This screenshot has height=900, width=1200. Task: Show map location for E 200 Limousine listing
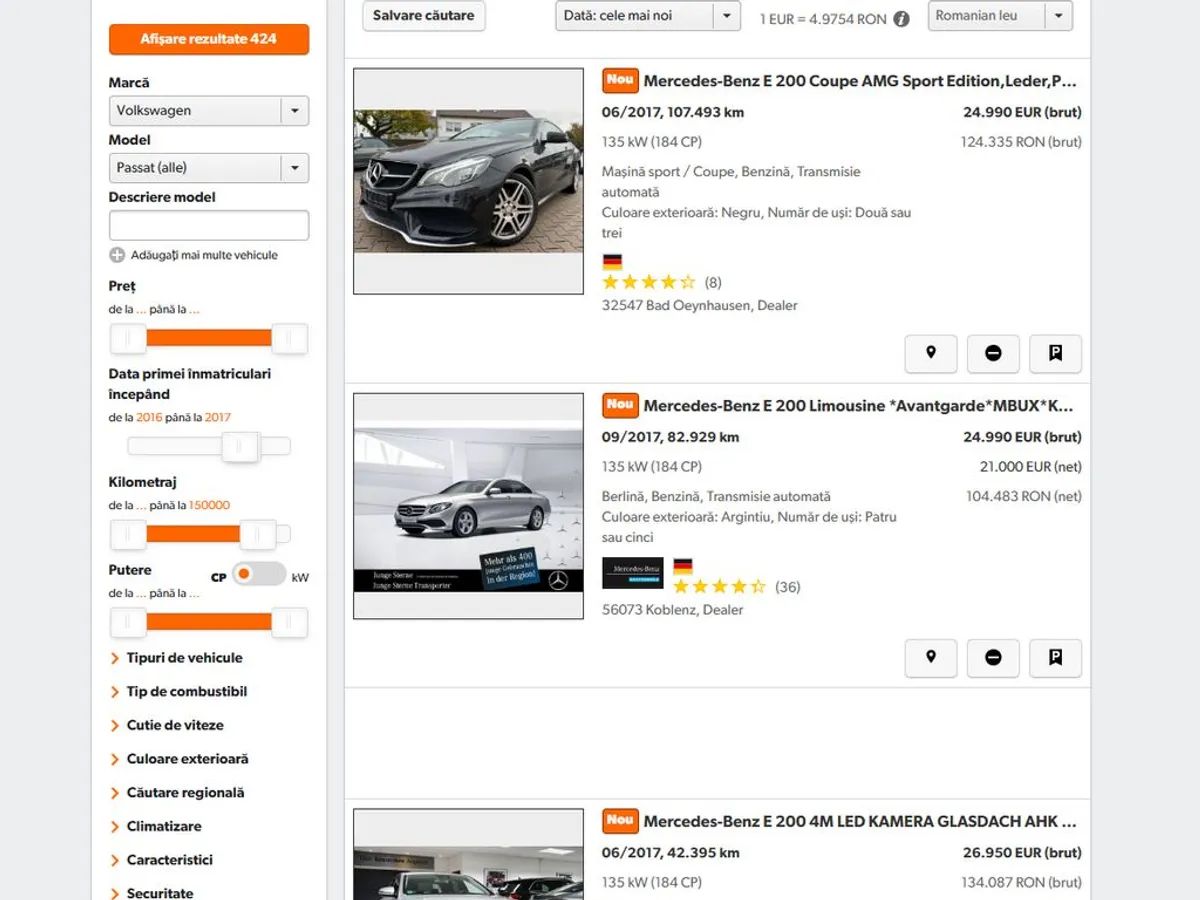tap(930, 657)
